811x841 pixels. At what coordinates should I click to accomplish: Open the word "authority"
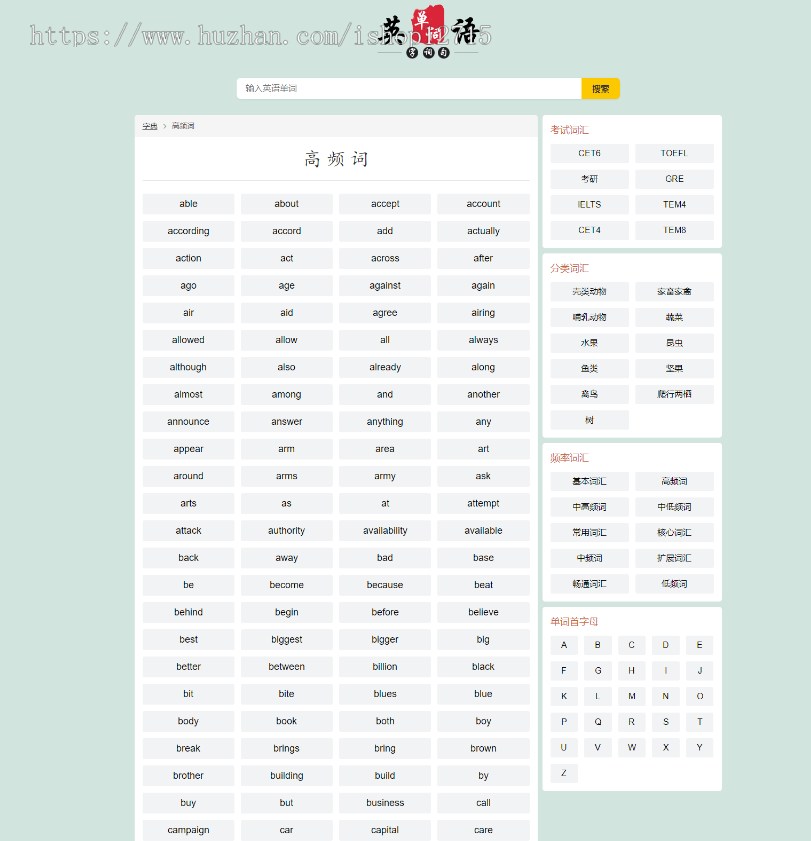coord(286,530)
